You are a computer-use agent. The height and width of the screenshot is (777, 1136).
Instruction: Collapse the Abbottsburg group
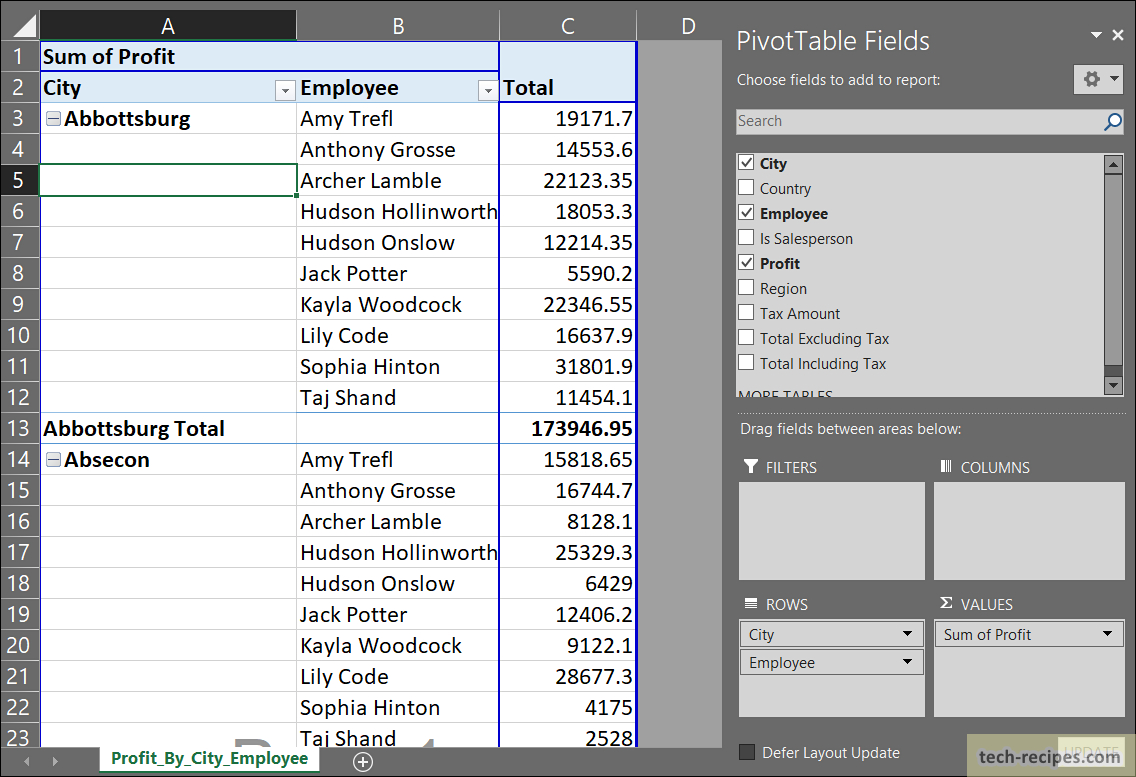52,118
